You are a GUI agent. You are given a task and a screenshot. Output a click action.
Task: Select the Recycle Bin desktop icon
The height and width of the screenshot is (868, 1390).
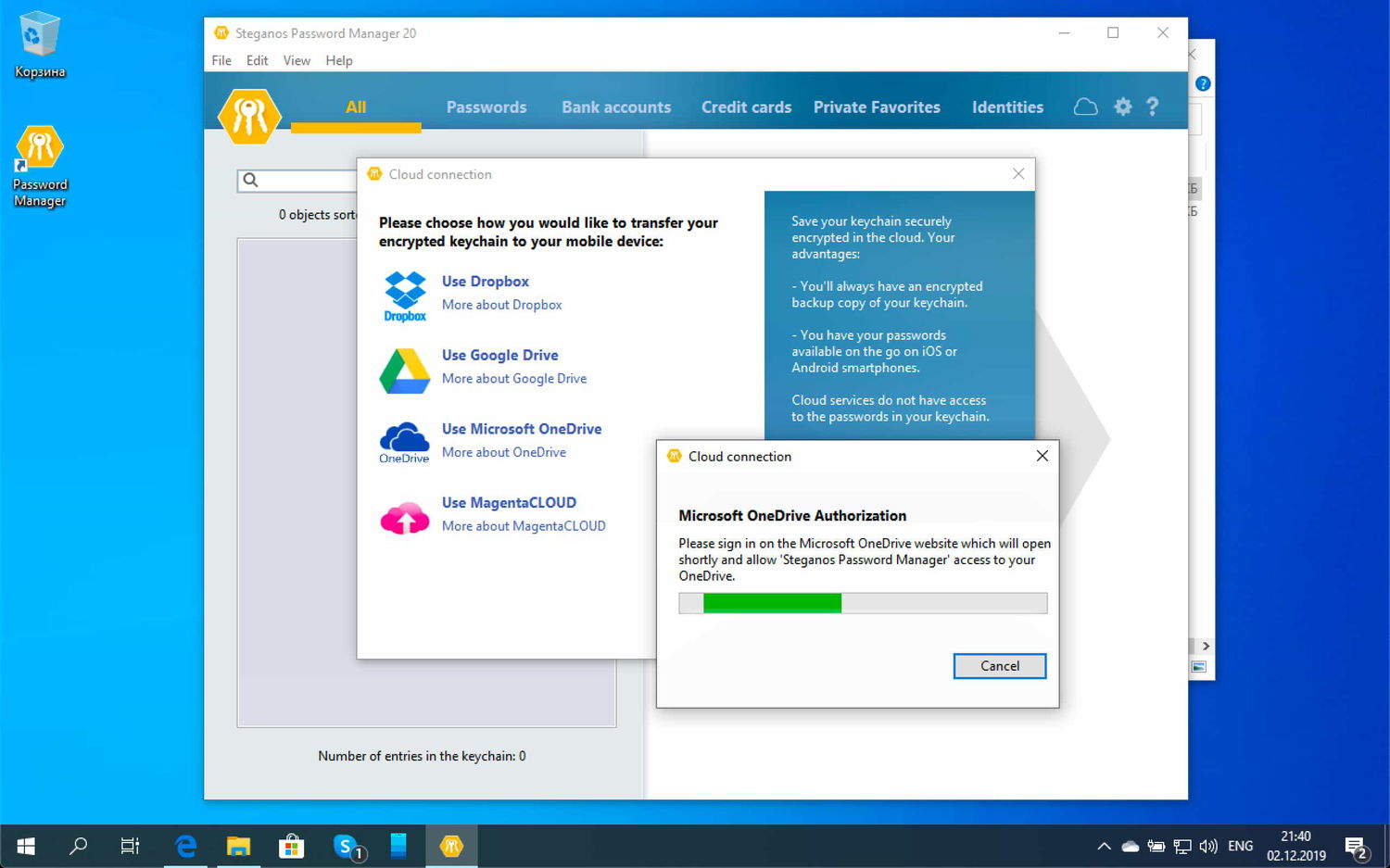click(x=40, y=44)
